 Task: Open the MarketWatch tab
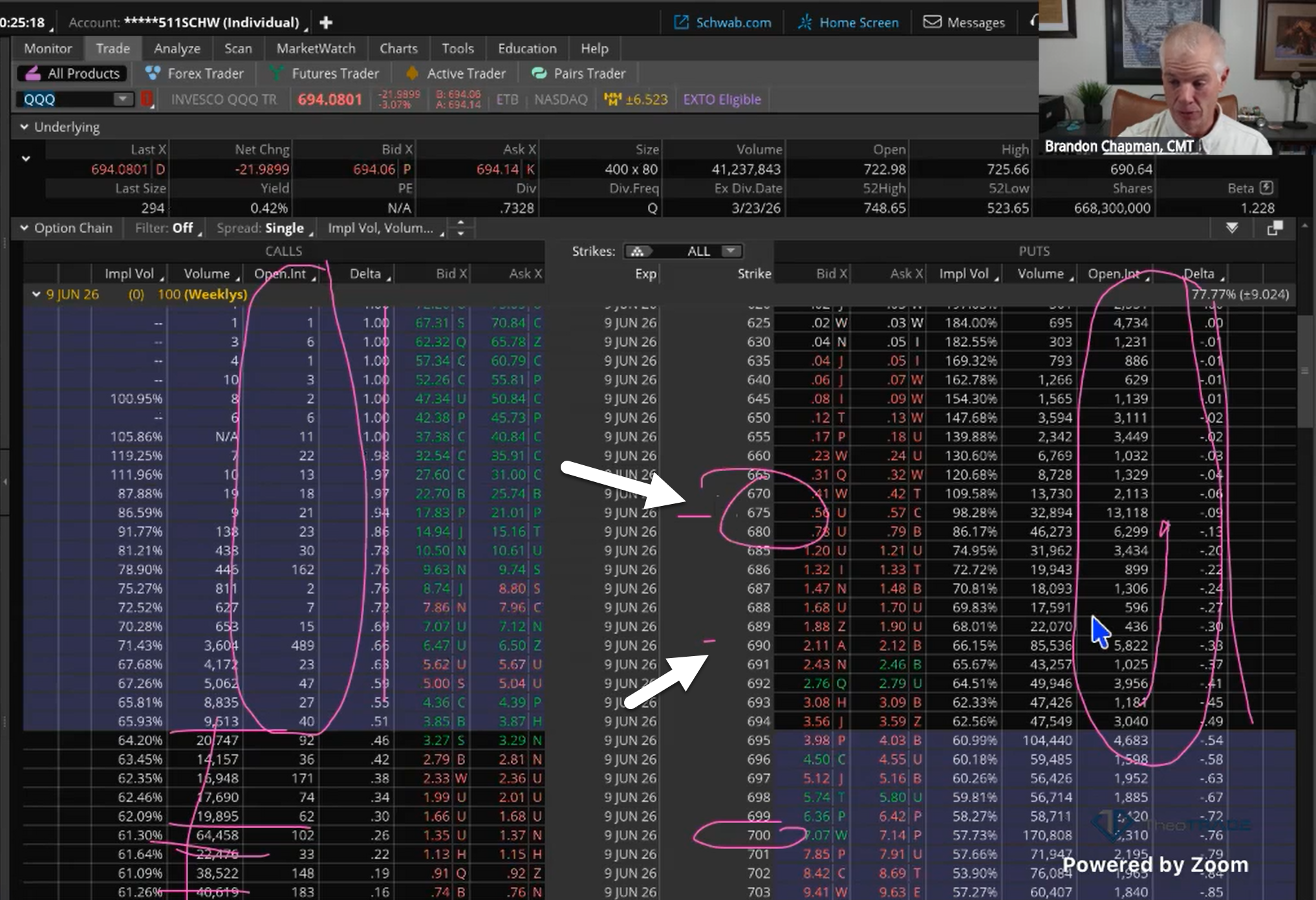point(316,49)
